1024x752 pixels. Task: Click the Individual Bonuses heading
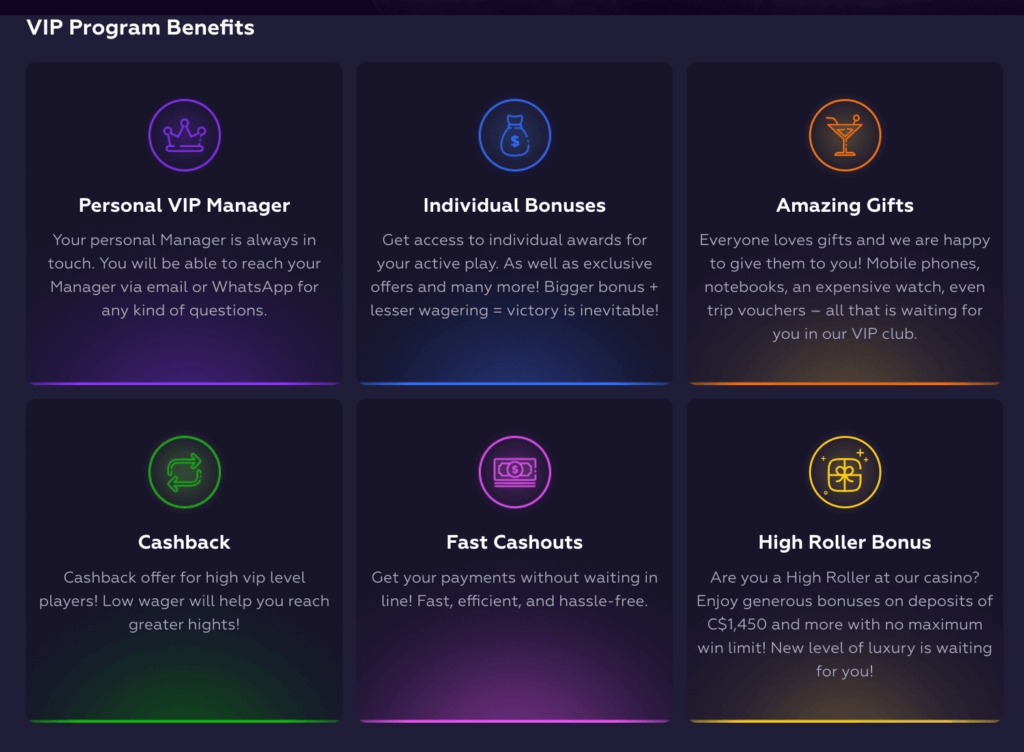click(x=514, y=206)
